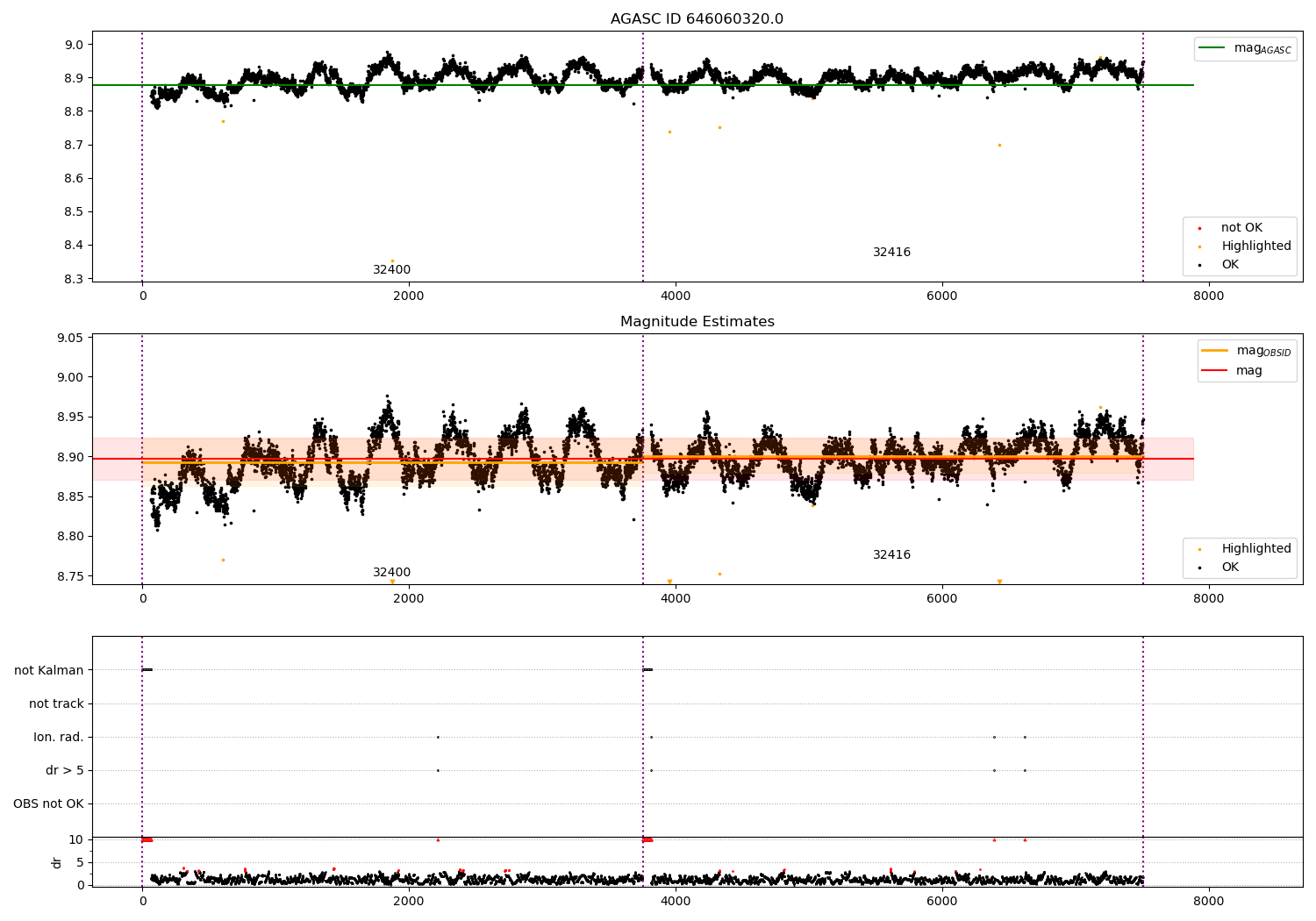
Task: Click the 32400 label in Magnitude Estimates plot
Action: tap(391, 573)
